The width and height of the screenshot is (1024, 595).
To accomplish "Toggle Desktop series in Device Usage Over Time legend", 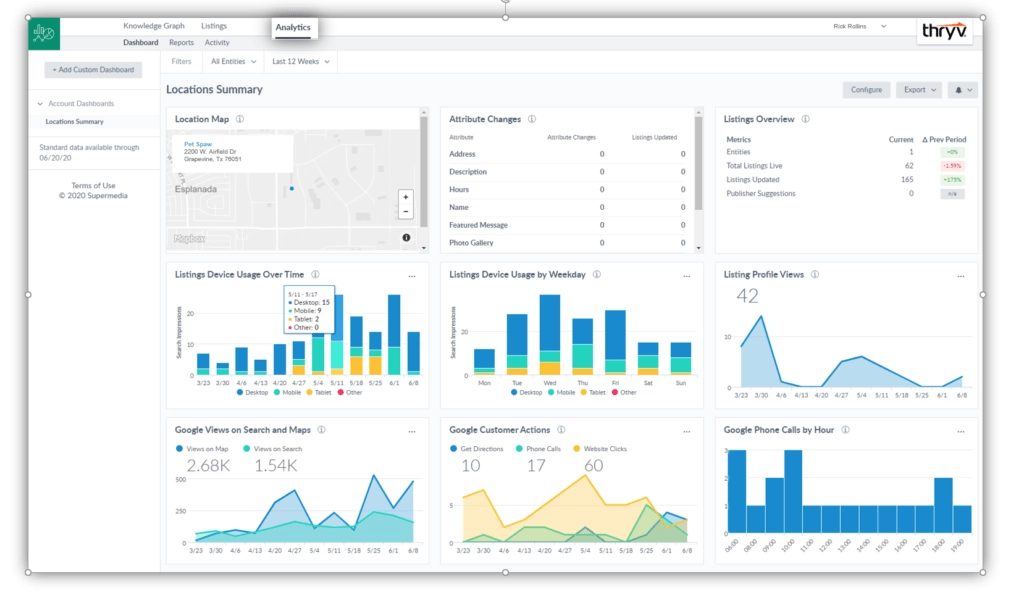I will pos(255,392).
